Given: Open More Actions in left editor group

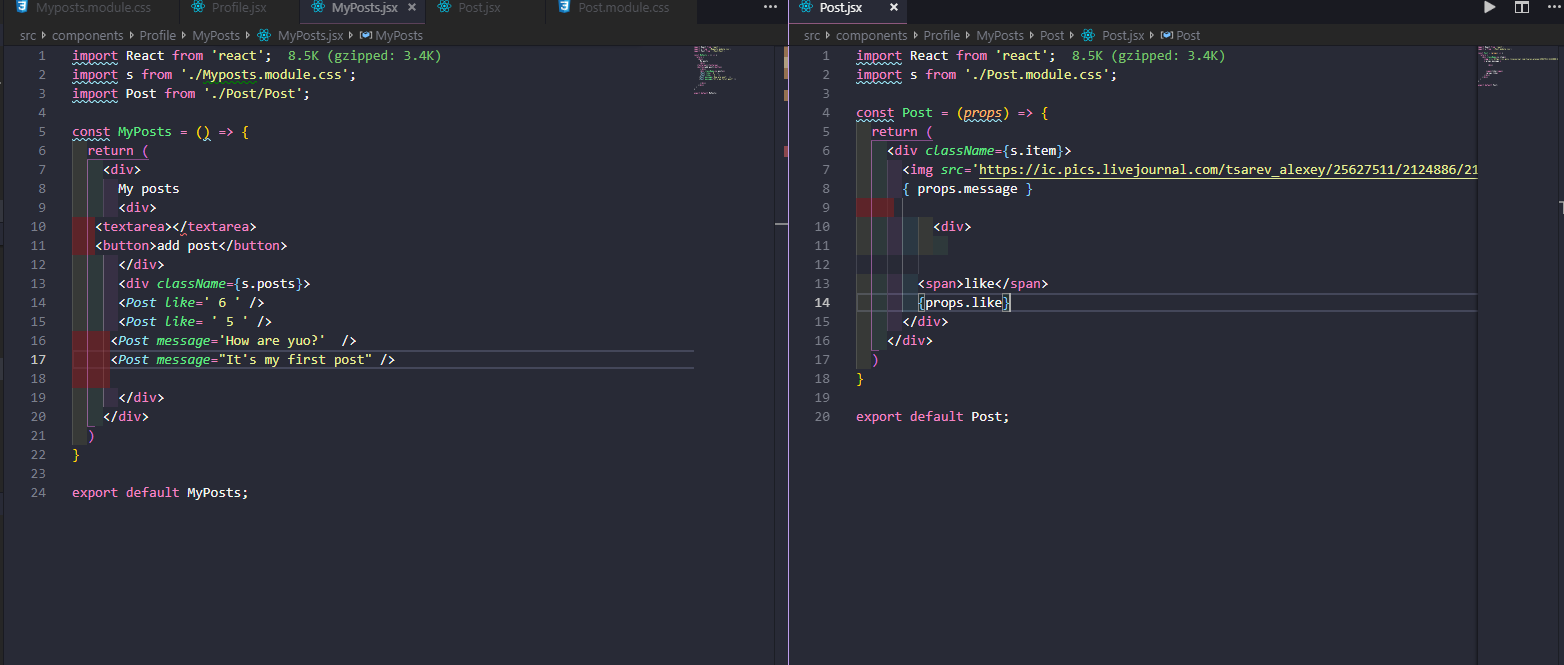Looking at the screenshot, I should tap(770, 7).
